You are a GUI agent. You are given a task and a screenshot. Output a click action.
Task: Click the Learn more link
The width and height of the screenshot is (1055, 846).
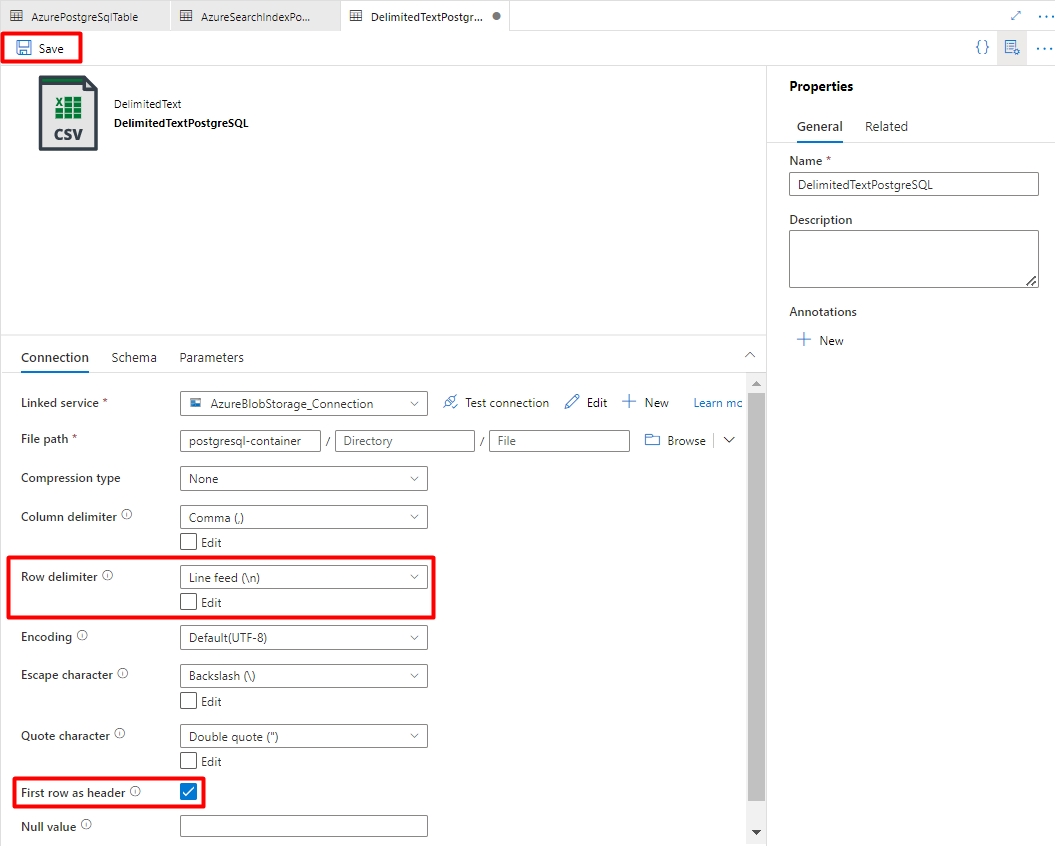[717, 402]
